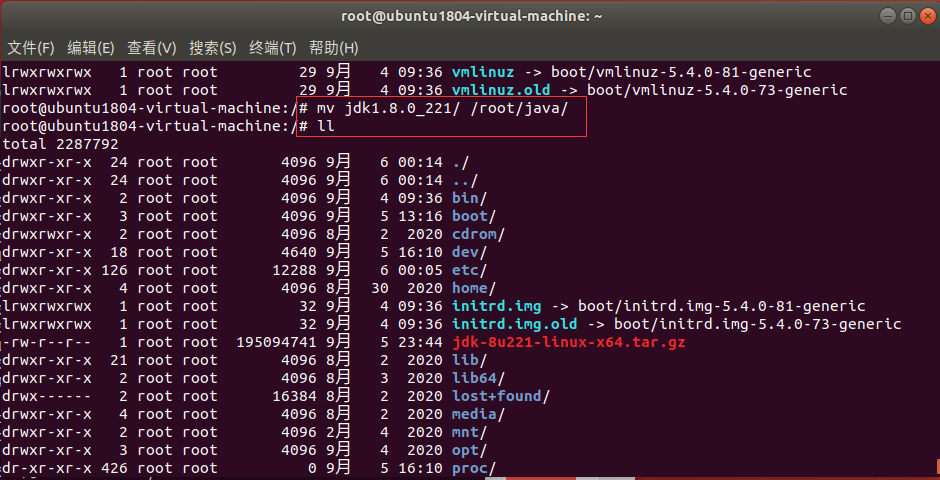
Task: Click the lost+found/ directory entry
Action: 501,396
